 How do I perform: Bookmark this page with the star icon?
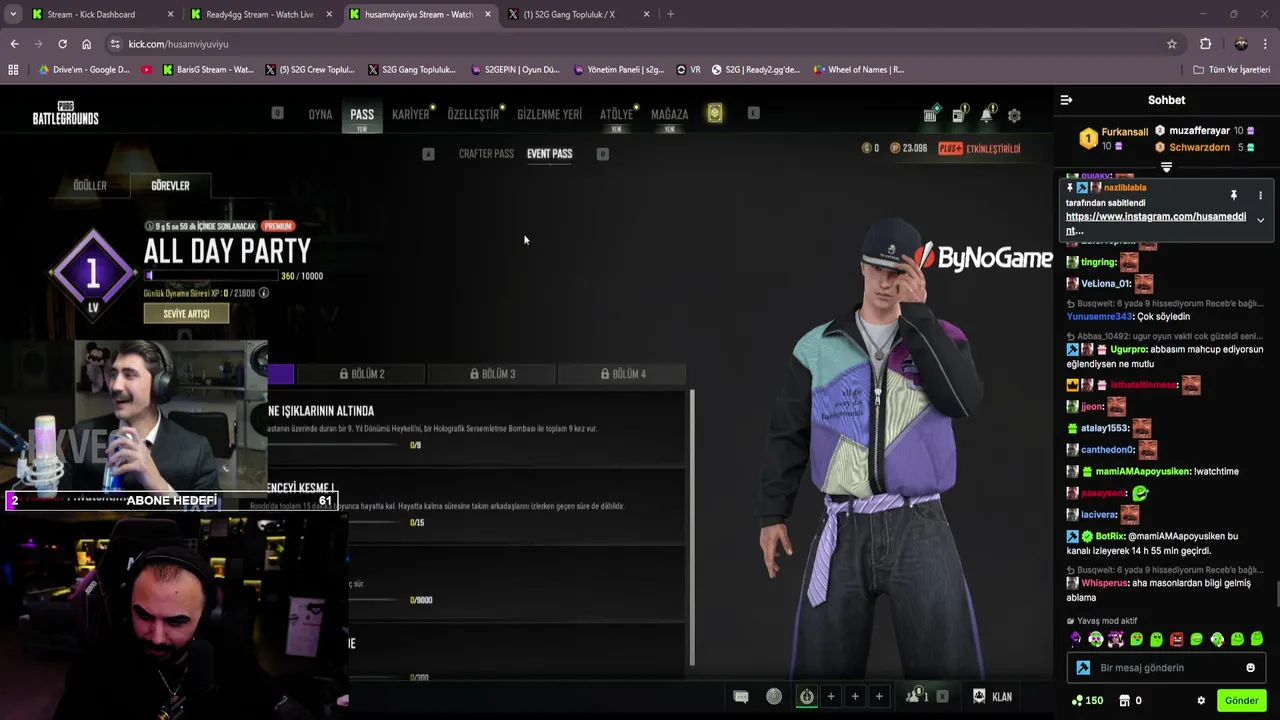[x=1172, y=44]
